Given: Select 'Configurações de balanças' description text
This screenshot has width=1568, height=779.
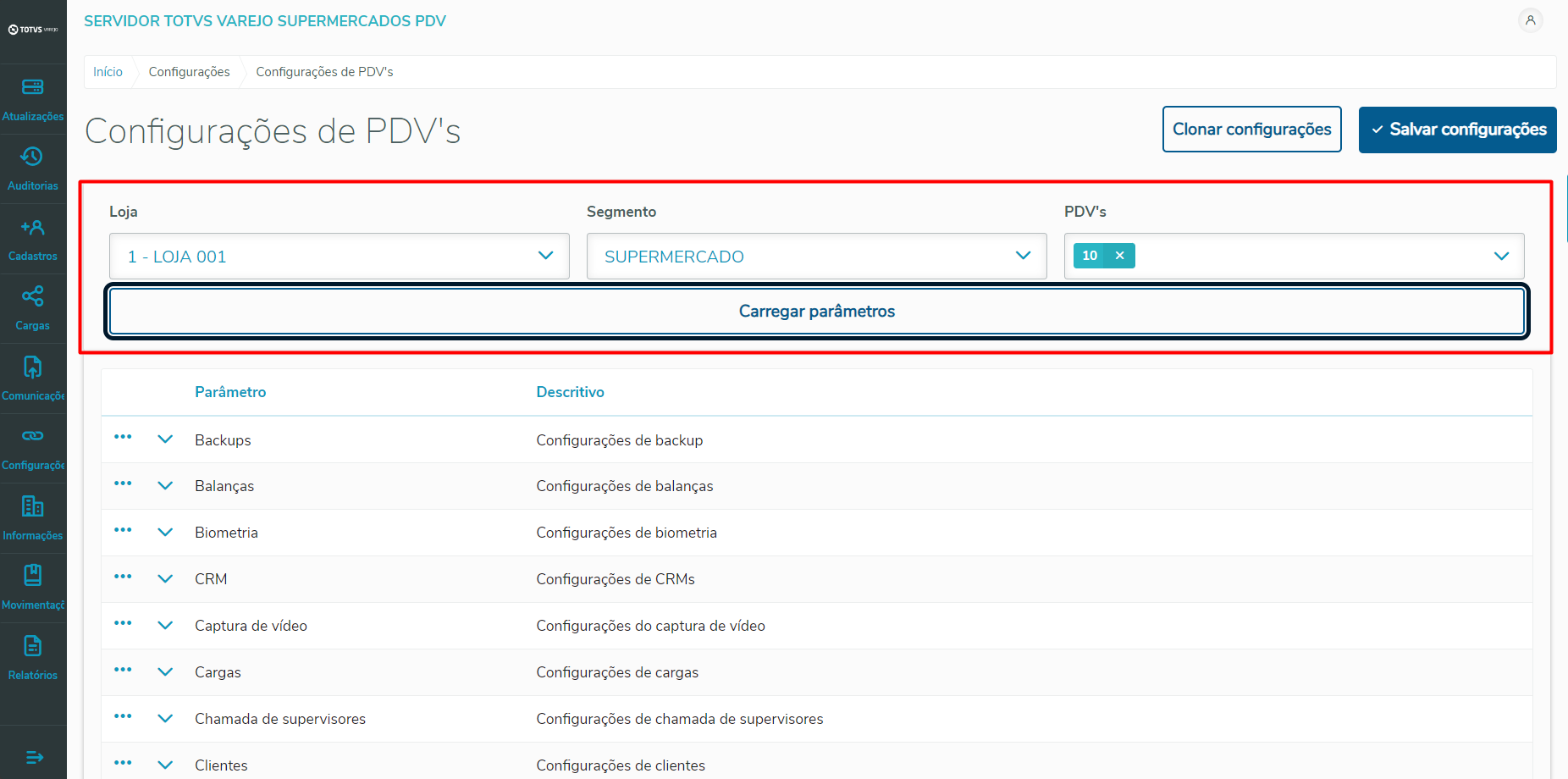Looking at the screenshot, I should [x=624, y=487].
